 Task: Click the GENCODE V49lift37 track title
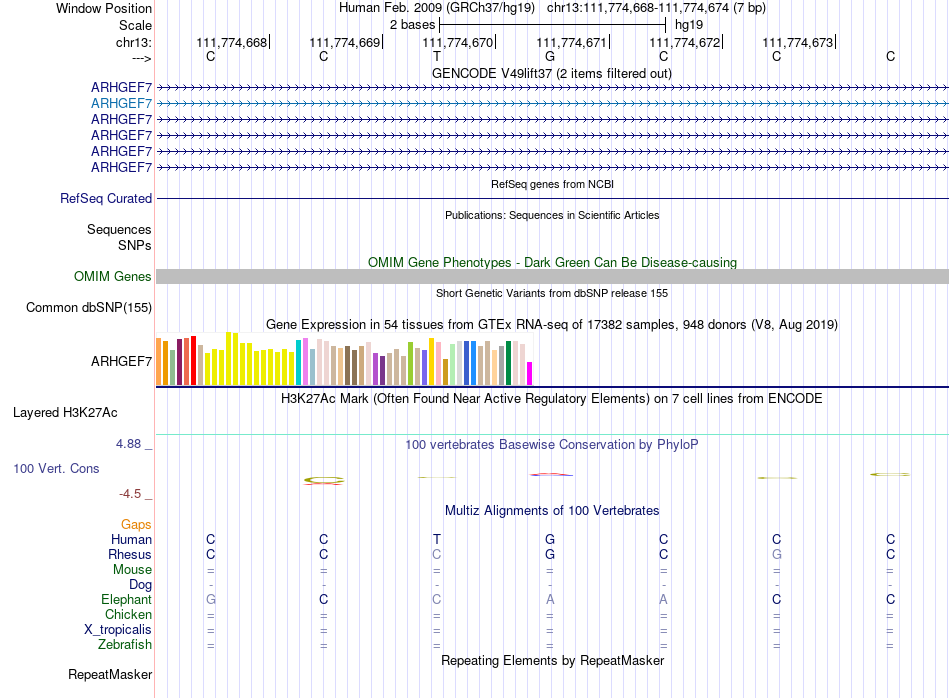coord(552,74)
